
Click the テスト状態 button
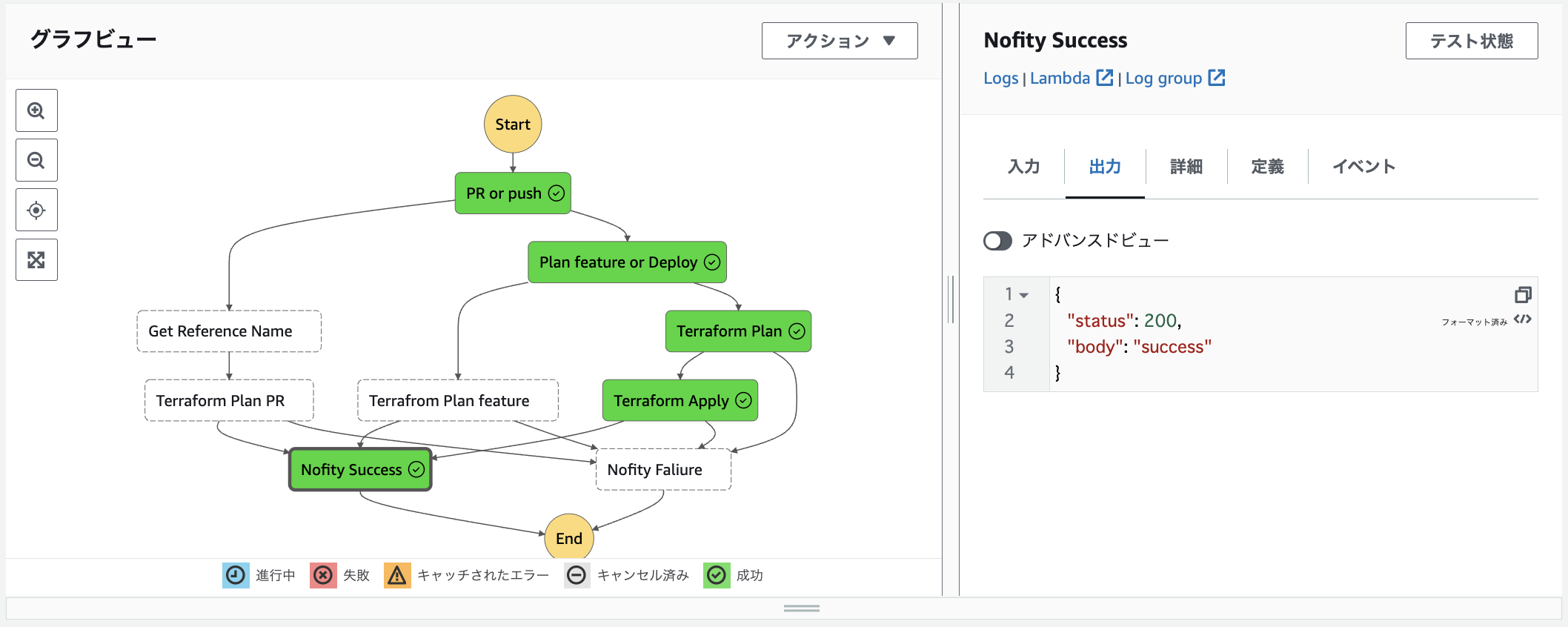click(1471, 41)
